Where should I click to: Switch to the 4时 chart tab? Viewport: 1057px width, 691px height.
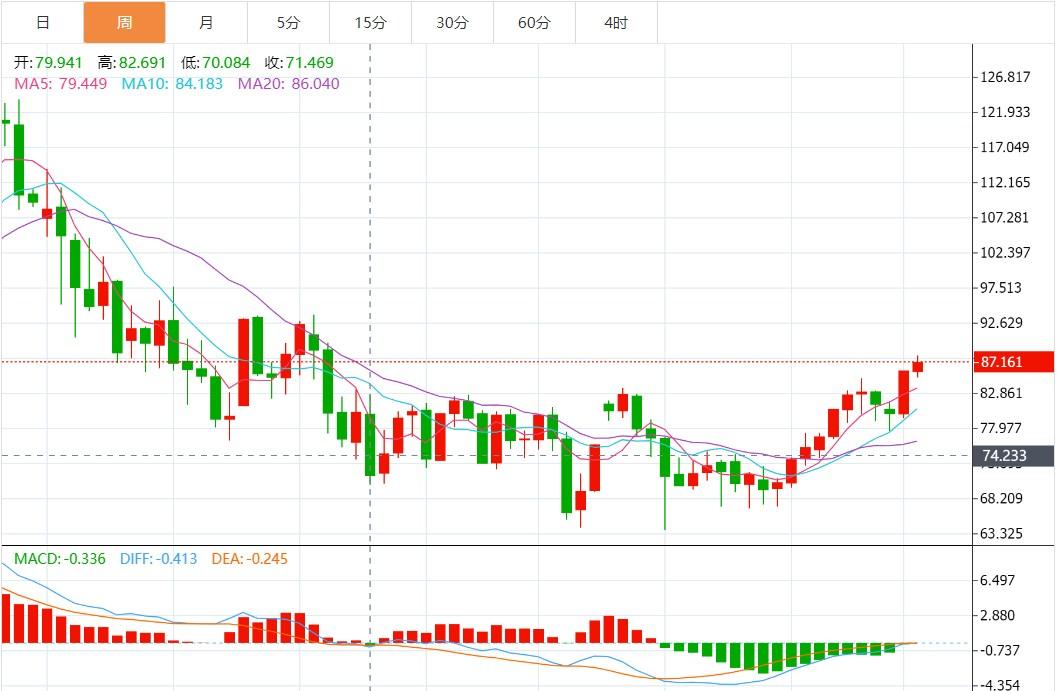pos(616,22)
